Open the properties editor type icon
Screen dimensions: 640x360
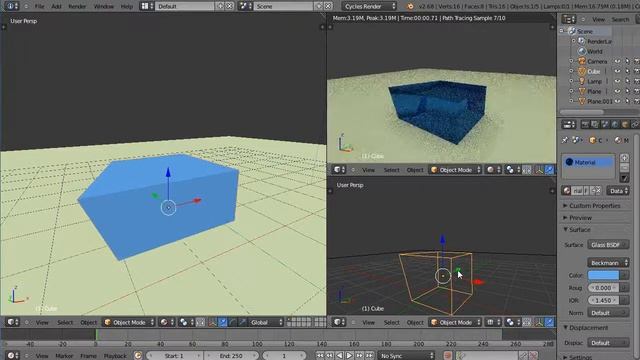pyautogui.click(x=569, y=124)
